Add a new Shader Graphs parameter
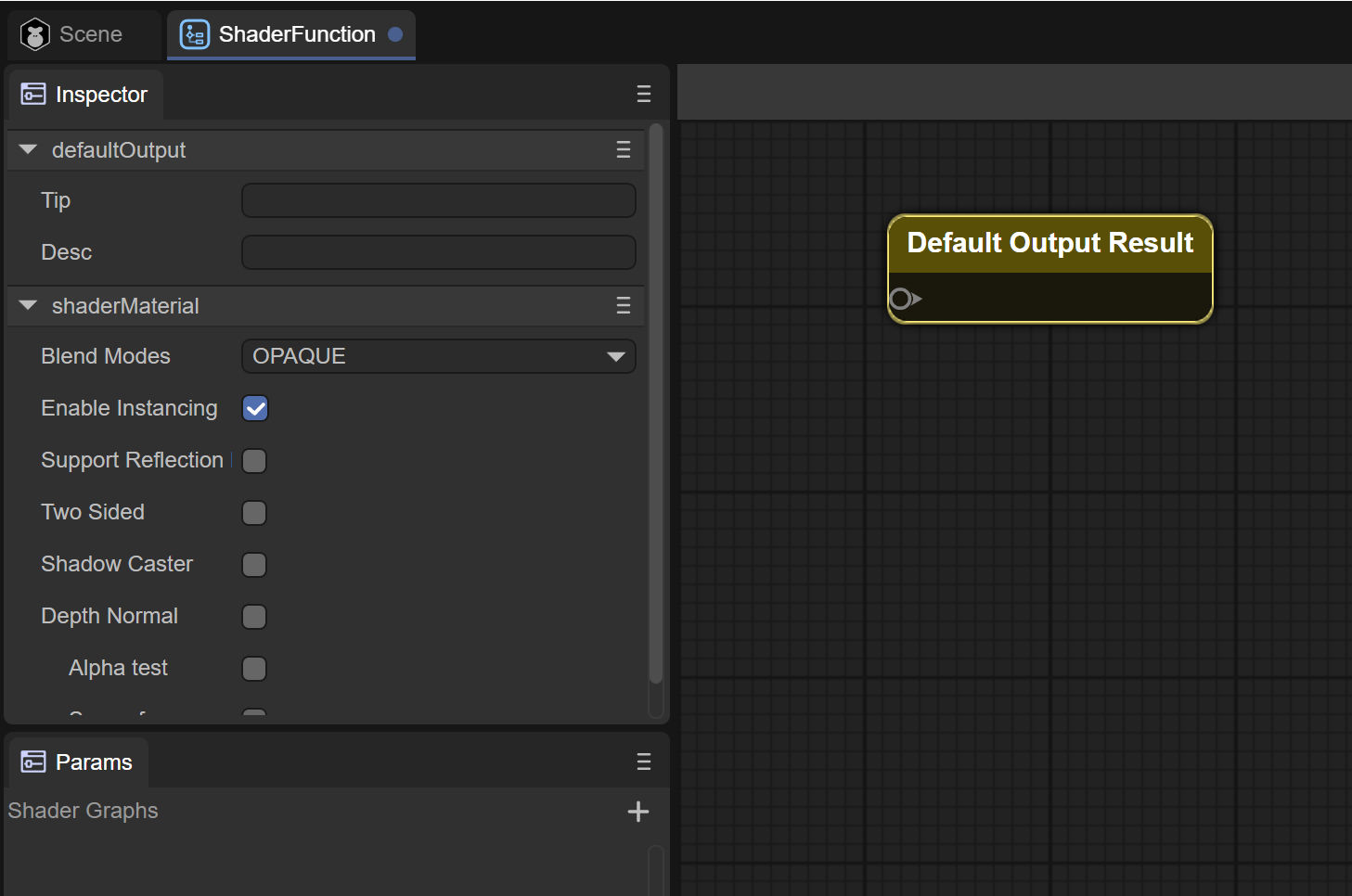1352x896 pixels. click(638, 812)
